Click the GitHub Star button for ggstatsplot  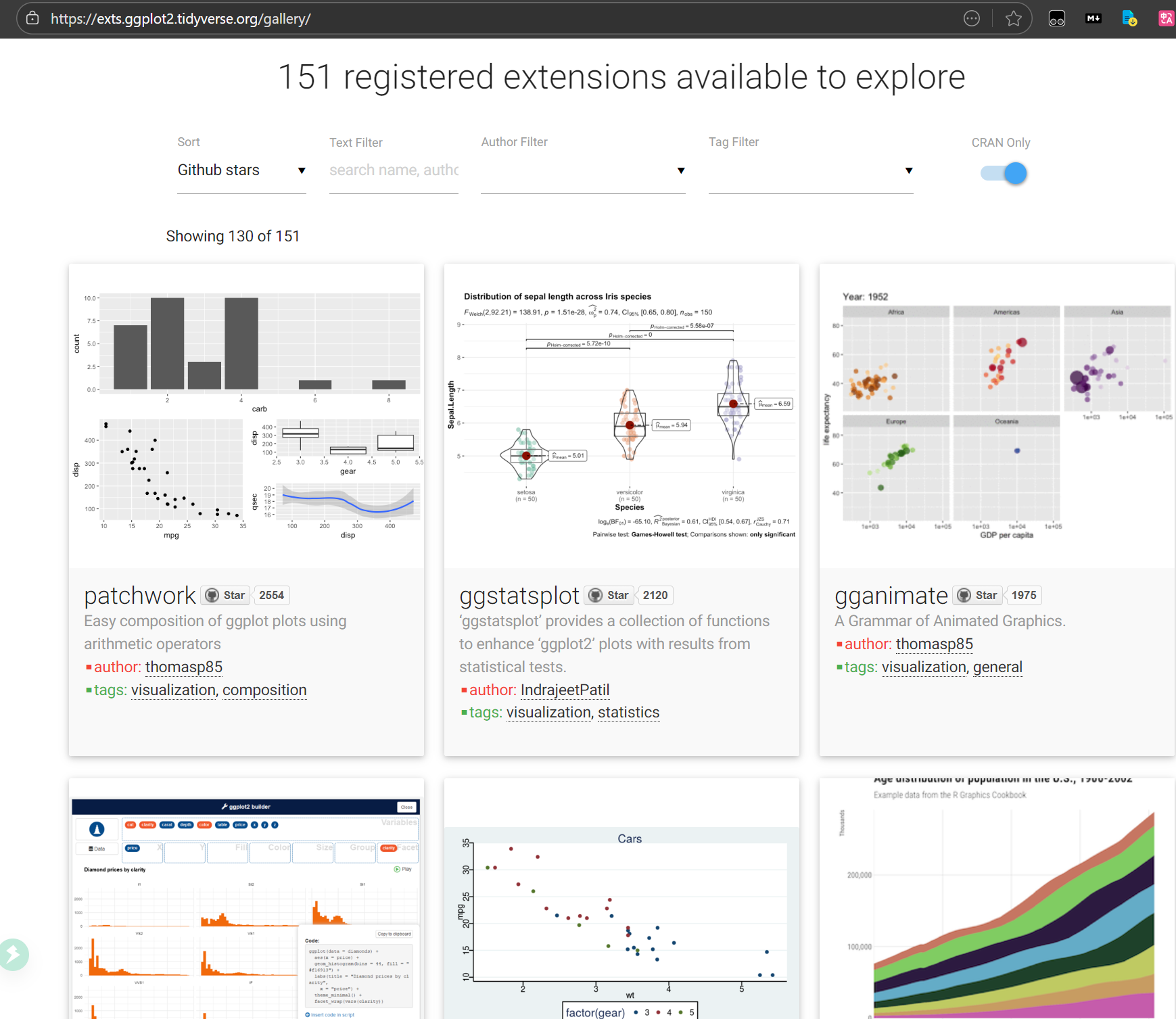point(609,595)
